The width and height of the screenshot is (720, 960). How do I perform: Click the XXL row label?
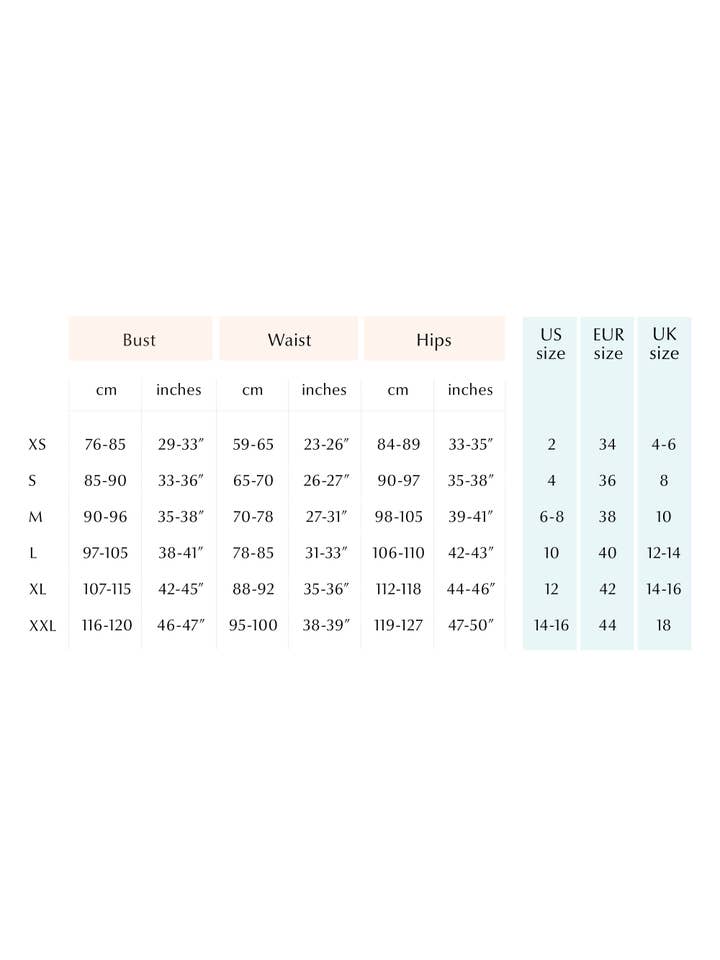pos(42,625)
